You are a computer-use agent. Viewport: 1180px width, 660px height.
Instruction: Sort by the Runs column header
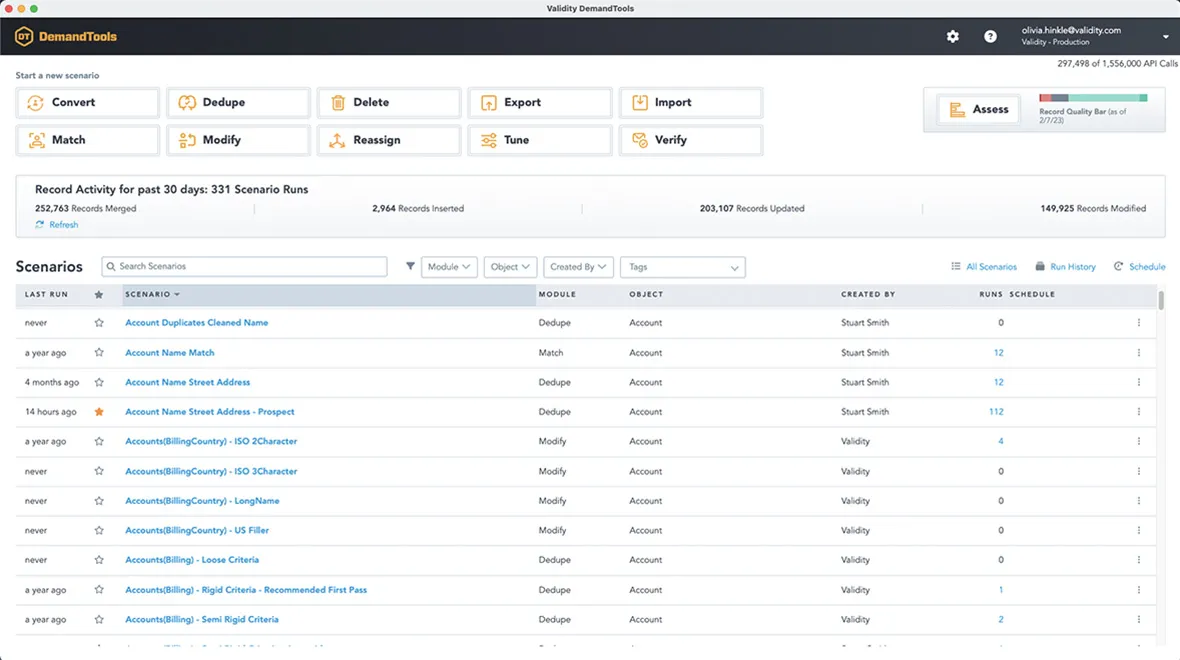991,295
